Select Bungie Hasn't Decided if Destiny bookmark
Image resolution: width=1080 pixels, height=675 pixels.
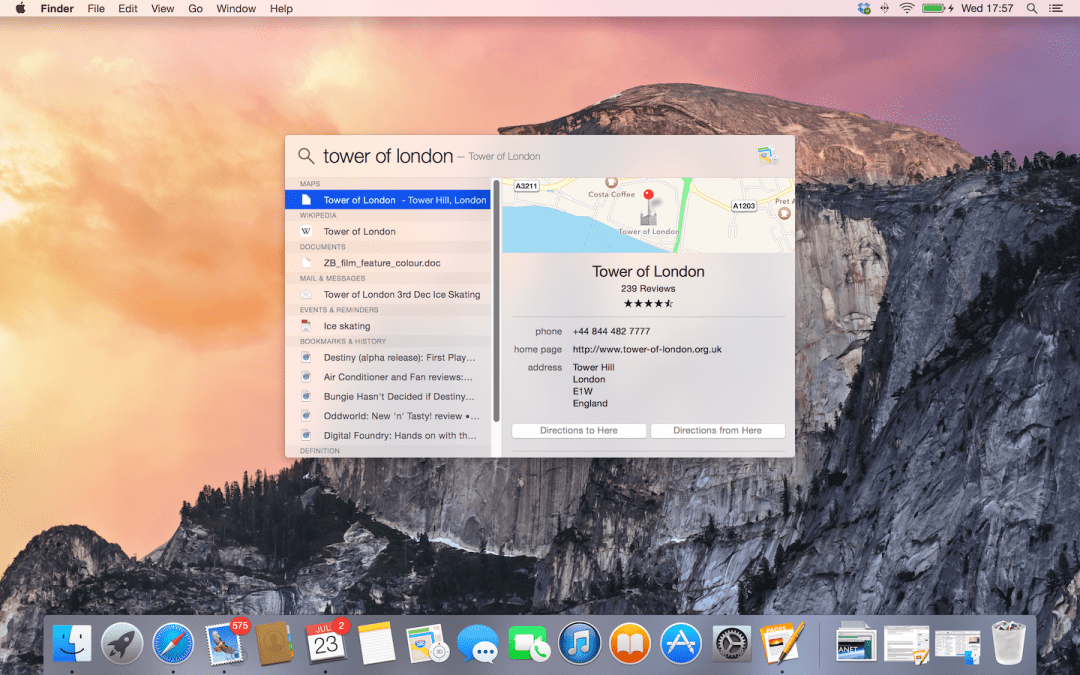[388, 396]
